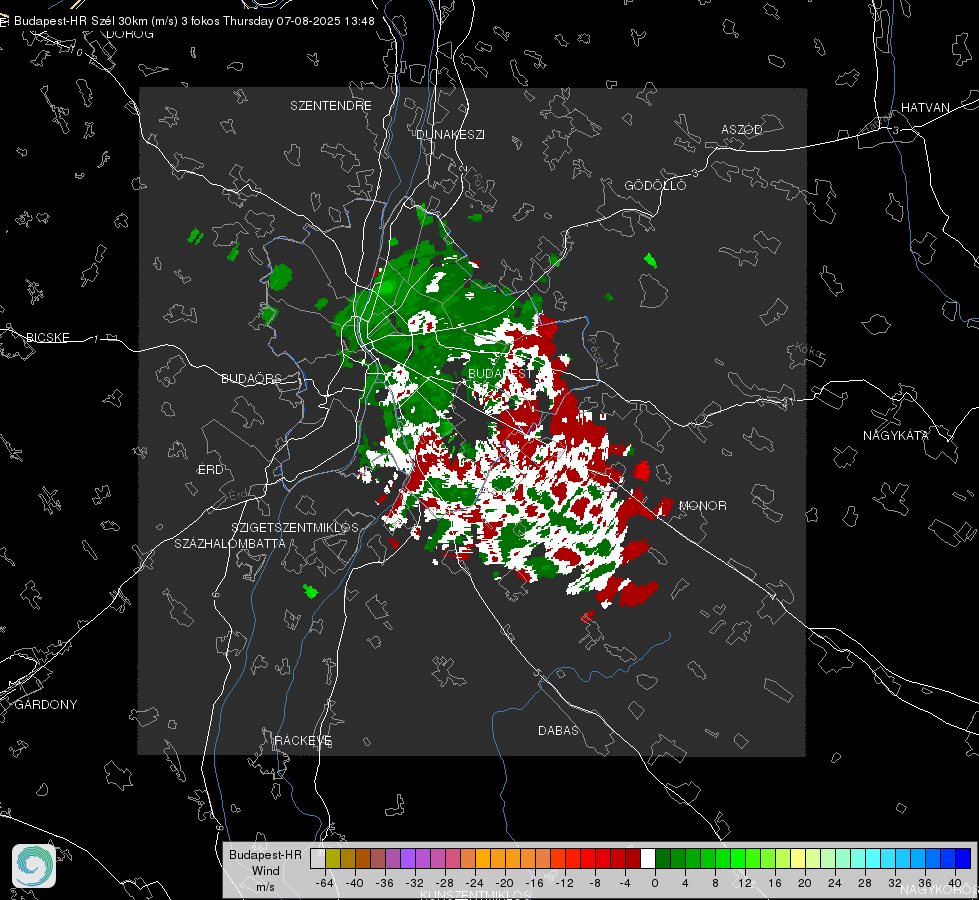Click the DABAS city label
This screenshot has width=979, height=900.
click(558, 730)
